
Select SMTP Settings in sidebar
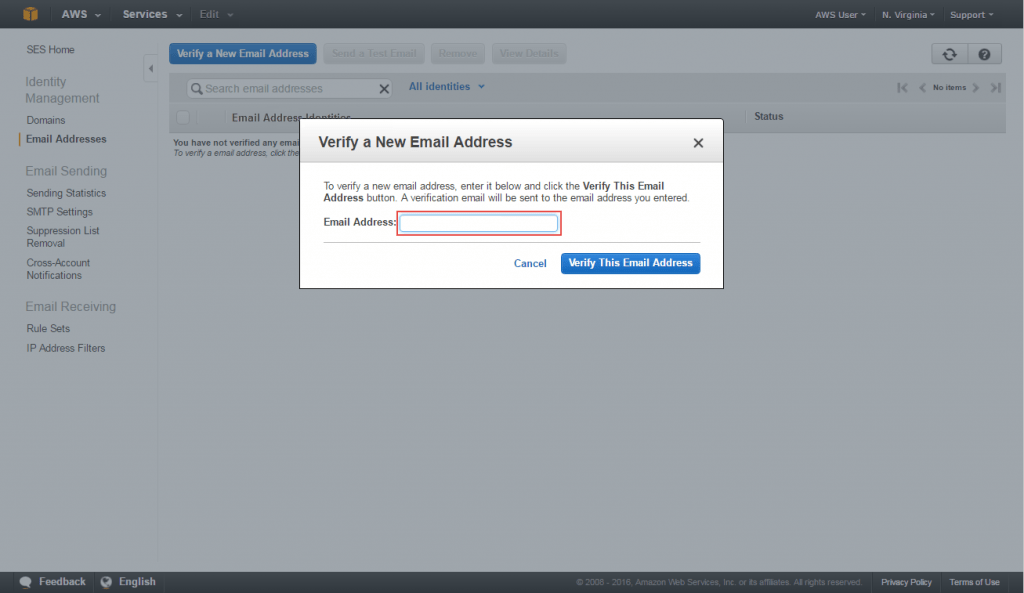click(60, 212)
